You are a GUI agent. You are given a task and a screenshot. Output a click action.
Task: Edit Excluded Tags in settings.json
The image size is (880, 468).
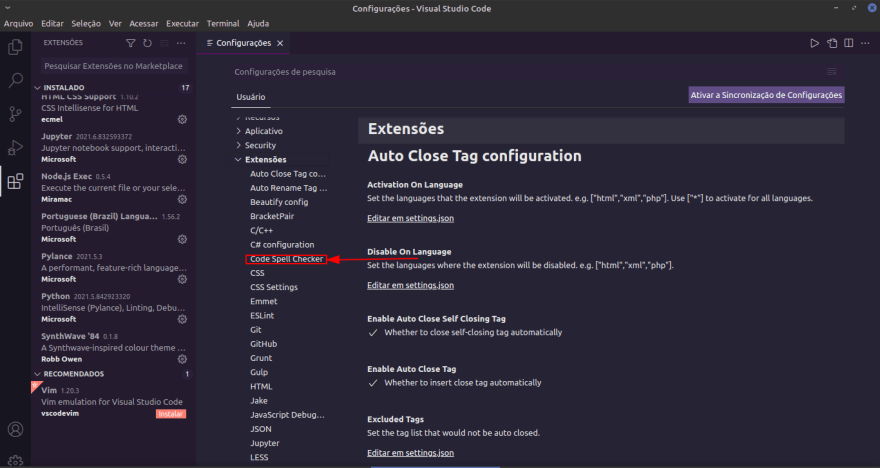(x=410, y=453)
